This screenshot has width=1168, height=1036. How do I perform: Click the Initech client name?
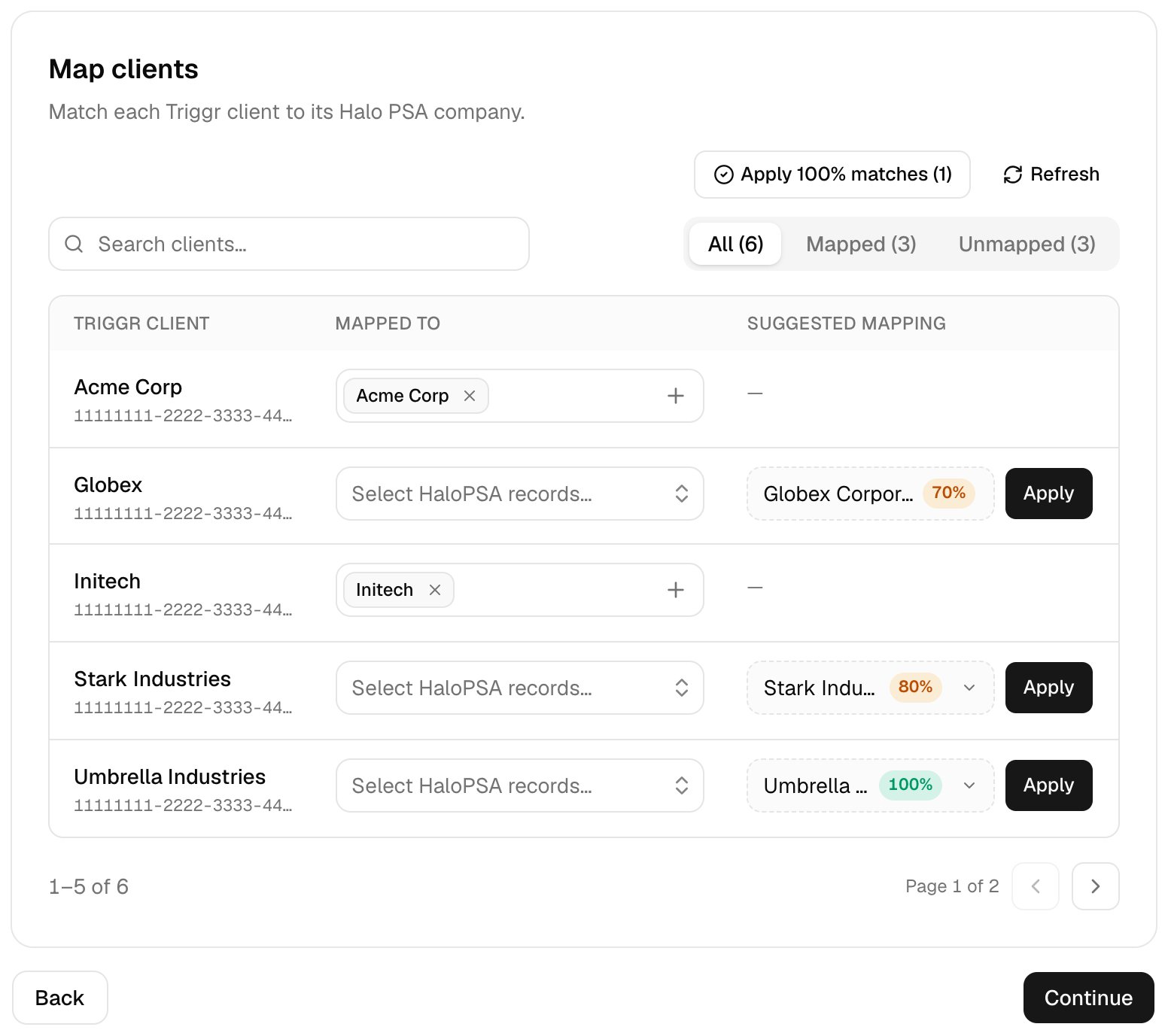pos(107,581)
